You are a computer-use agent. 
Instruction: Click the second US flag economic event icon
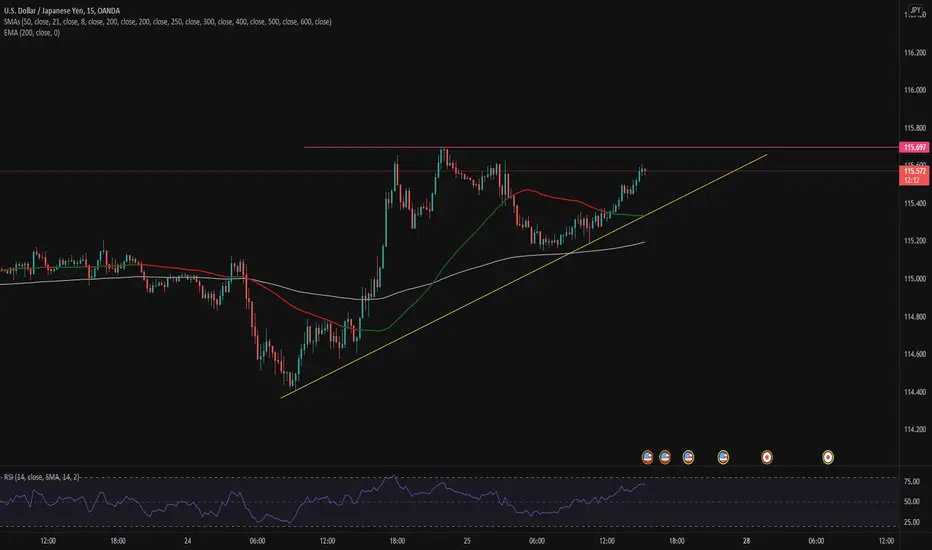pos(665,457)
